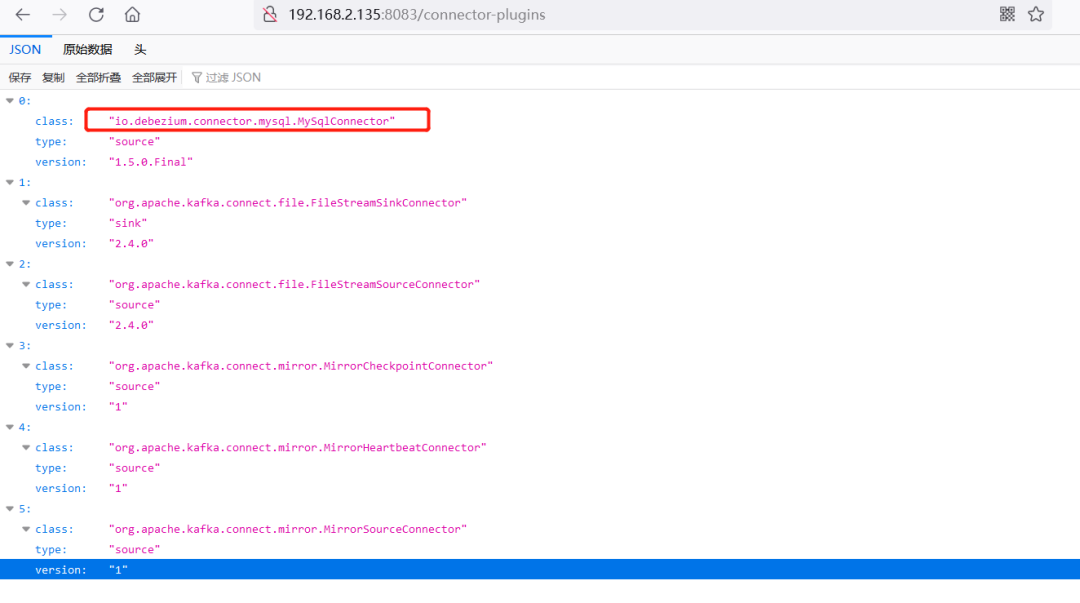Screen dimensions: 1080x603
Task: Click the "2.4.0" version under item 2
Action: (x=132, y=325)
